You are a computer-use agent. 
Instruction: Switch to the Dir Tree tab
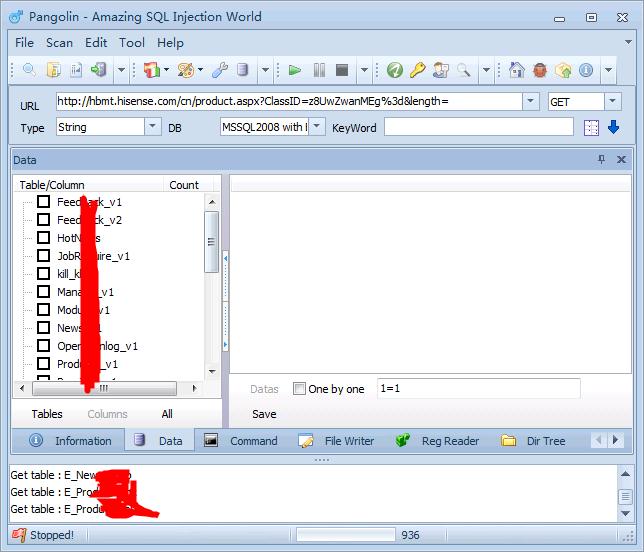[533, 440]
